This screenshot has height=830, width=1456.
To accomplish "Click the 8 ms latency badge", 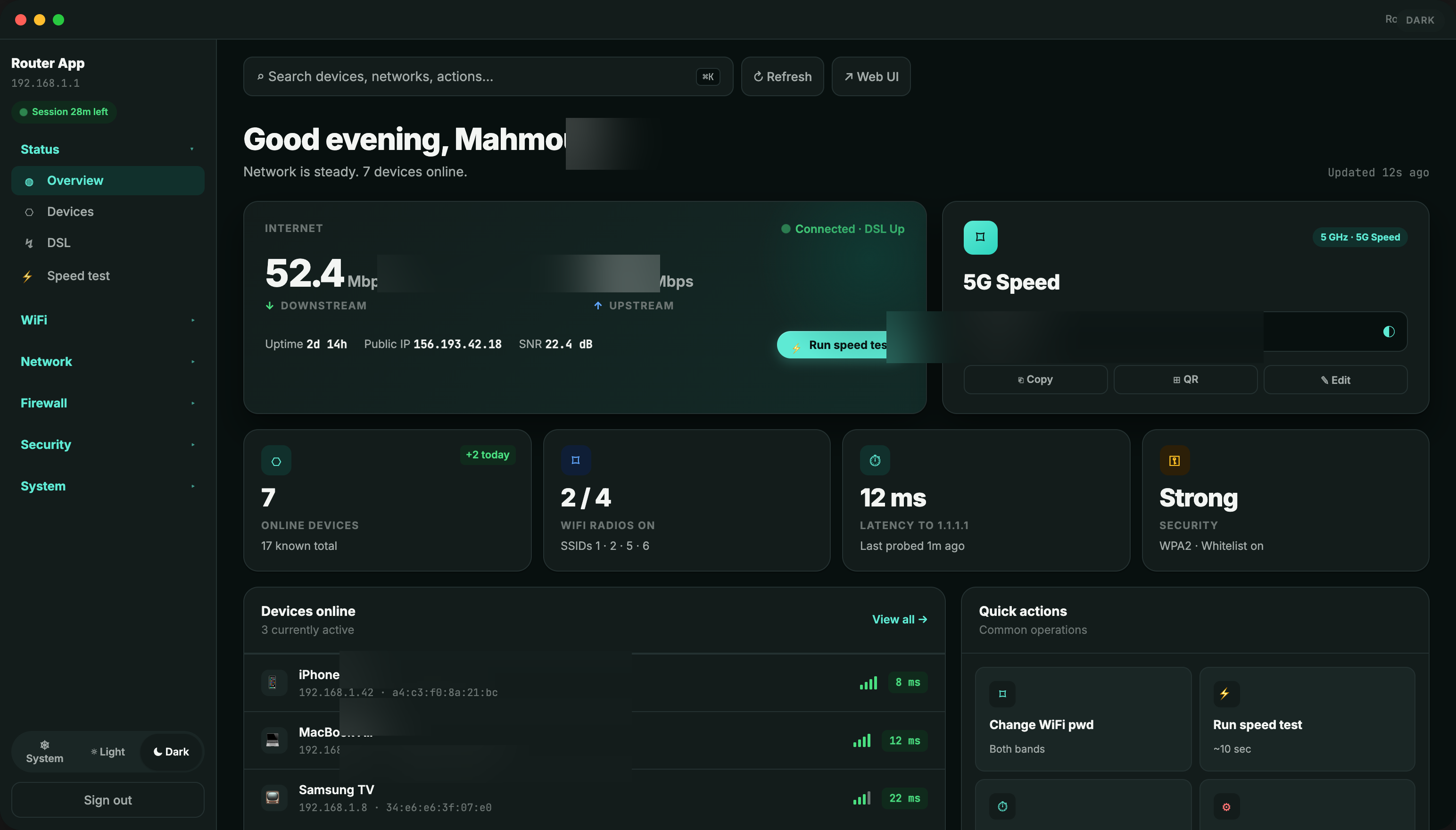I will pyautogui.click(x=908, y=683).
